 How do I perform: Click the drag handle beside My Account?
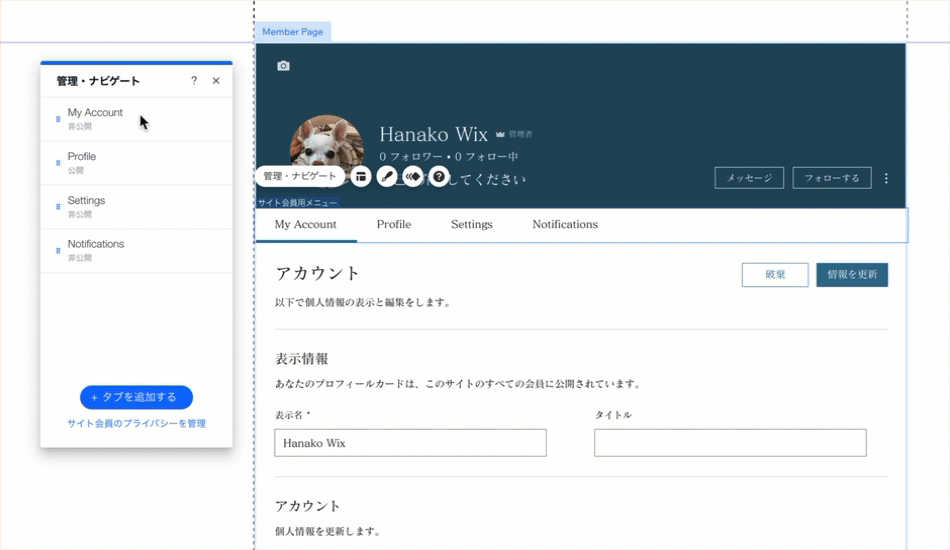58,119
